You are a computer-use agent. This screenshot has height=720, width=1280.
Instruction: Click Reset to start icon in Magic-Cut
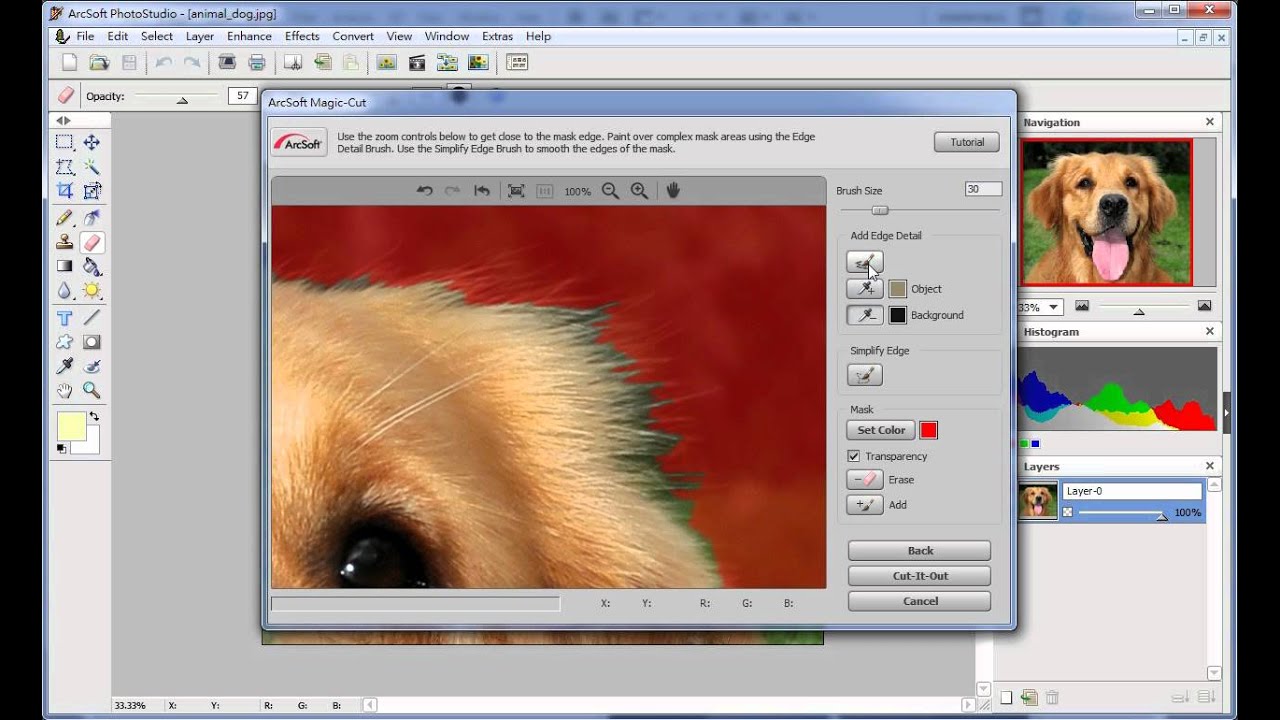(x=482, y=190)
